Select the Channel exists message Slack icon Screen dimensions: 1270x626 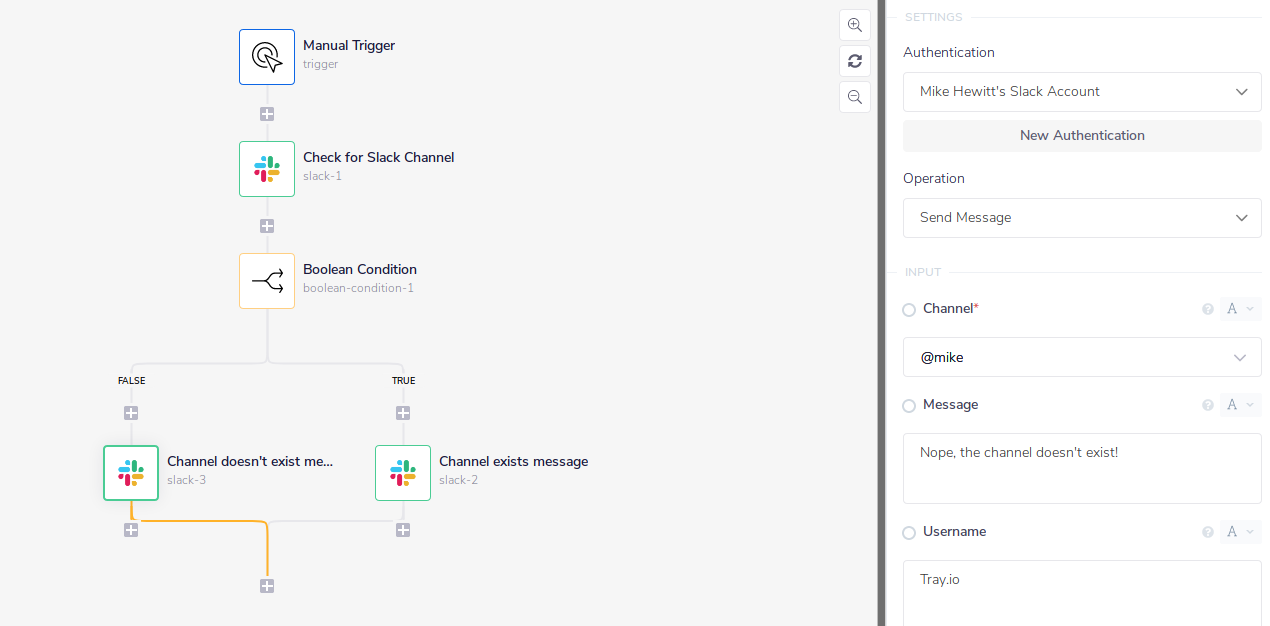click(x=403, y=473)
